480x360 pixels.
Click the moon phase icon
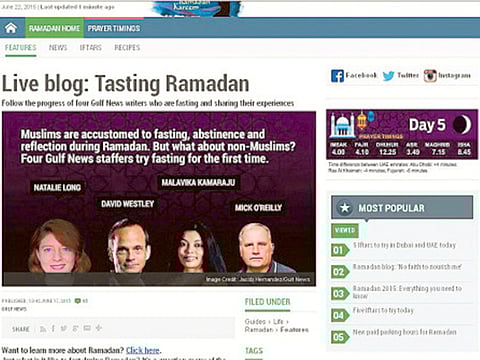coord(462,125)
